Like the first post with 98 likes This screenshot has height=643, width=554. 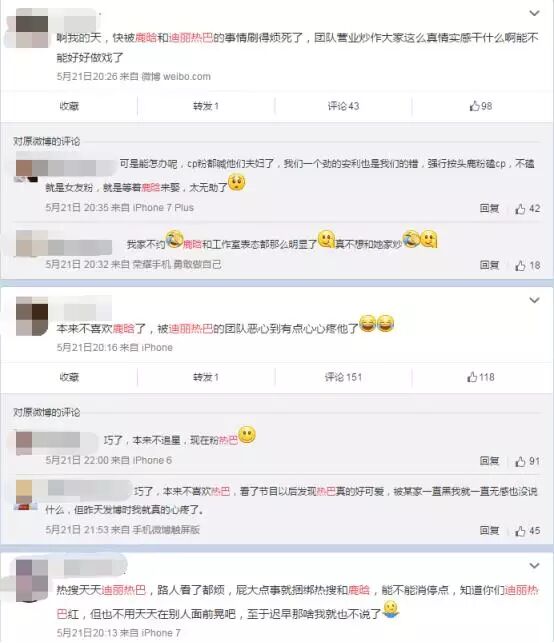click(481, 106)
